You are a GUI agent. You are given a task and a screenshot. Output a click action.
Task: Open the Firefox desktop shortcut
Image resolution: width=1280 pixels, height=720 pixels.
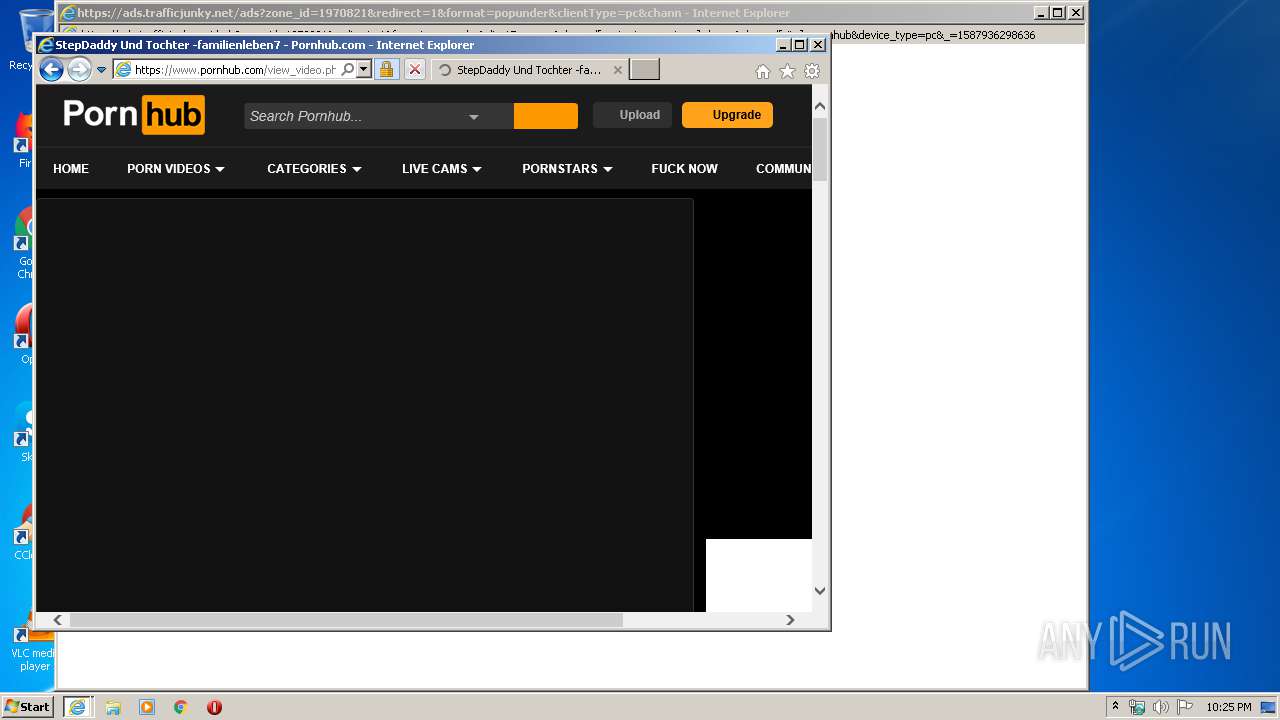tap(24, 140)
